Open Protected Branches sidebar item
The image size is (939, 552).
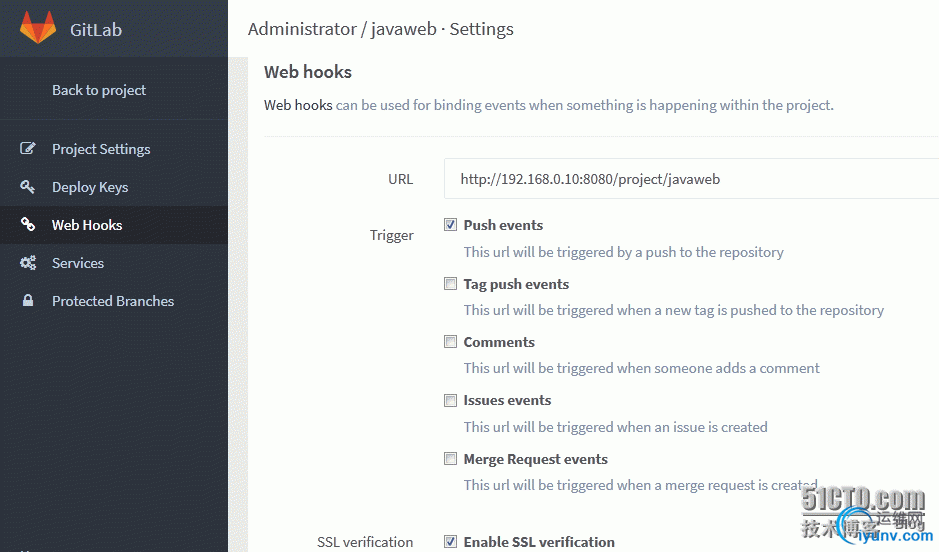click(x=113, y=301)
